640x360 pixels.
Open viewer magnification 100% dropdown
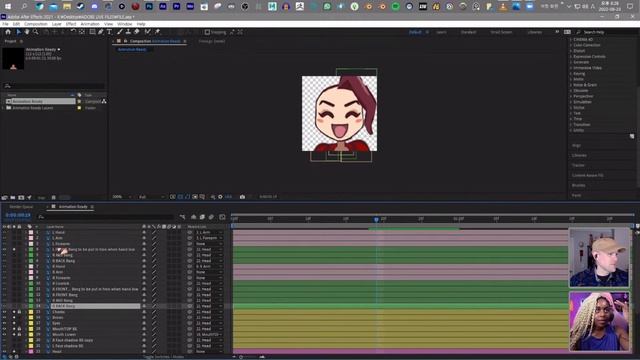[x=122, y=197]
